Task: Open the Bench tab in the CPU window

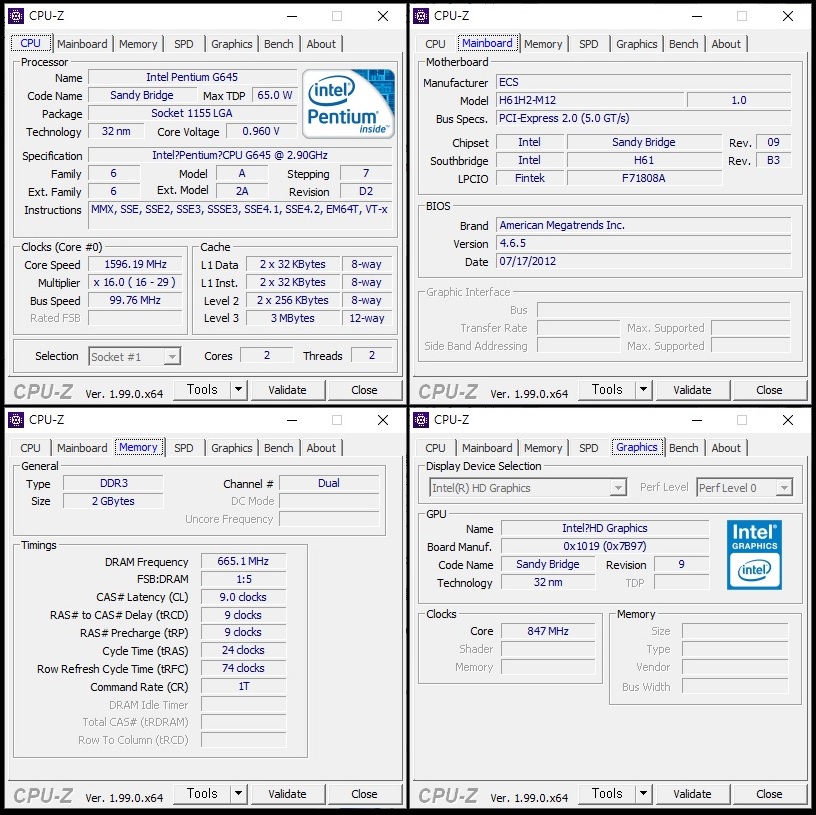Action: (279, 44)
